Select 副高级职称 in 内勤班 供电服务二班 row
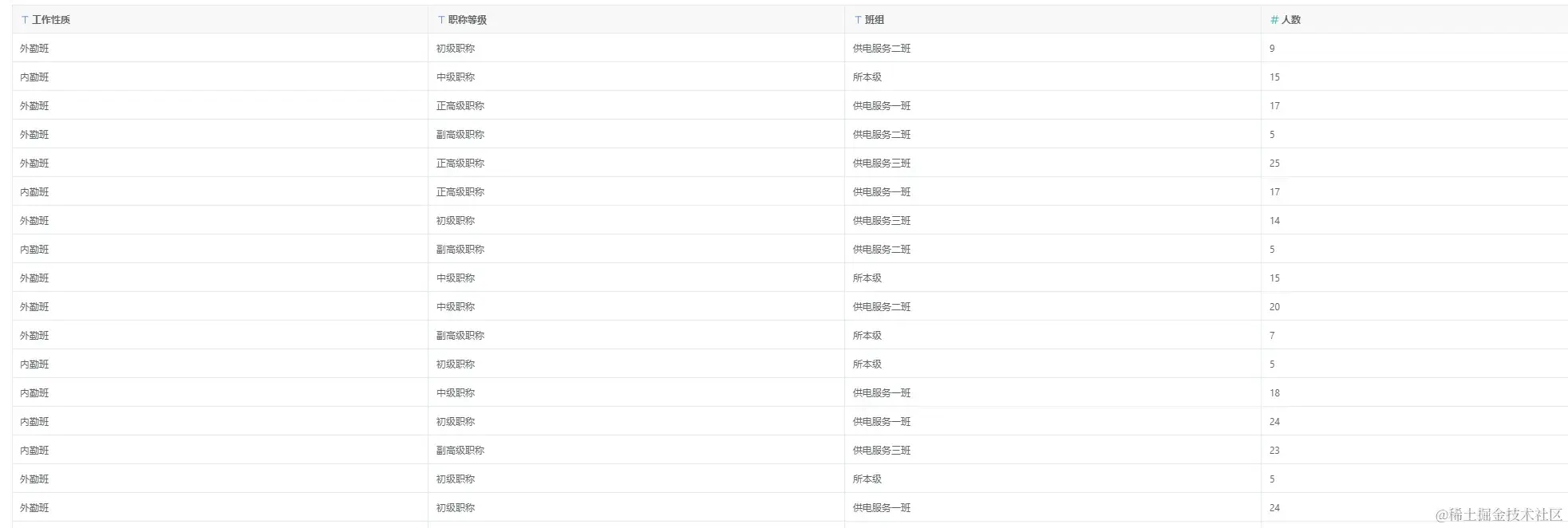The width and height of the screenshot is (1568, 528). (460, 250)
